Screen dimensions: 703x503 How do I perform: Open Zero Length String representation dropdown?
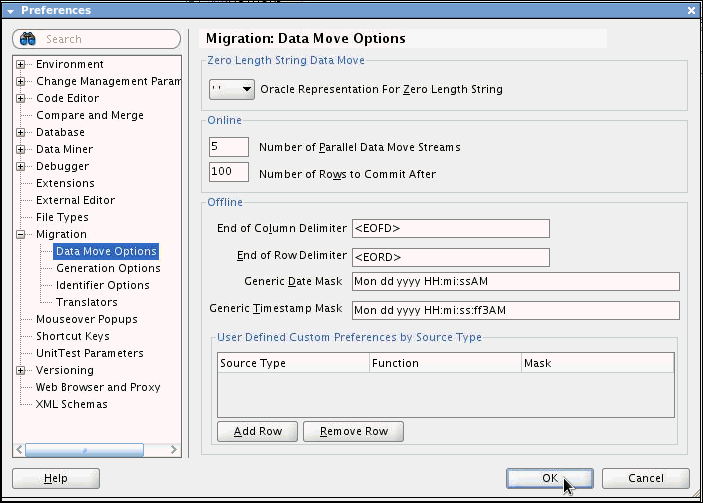click(232, 89)
